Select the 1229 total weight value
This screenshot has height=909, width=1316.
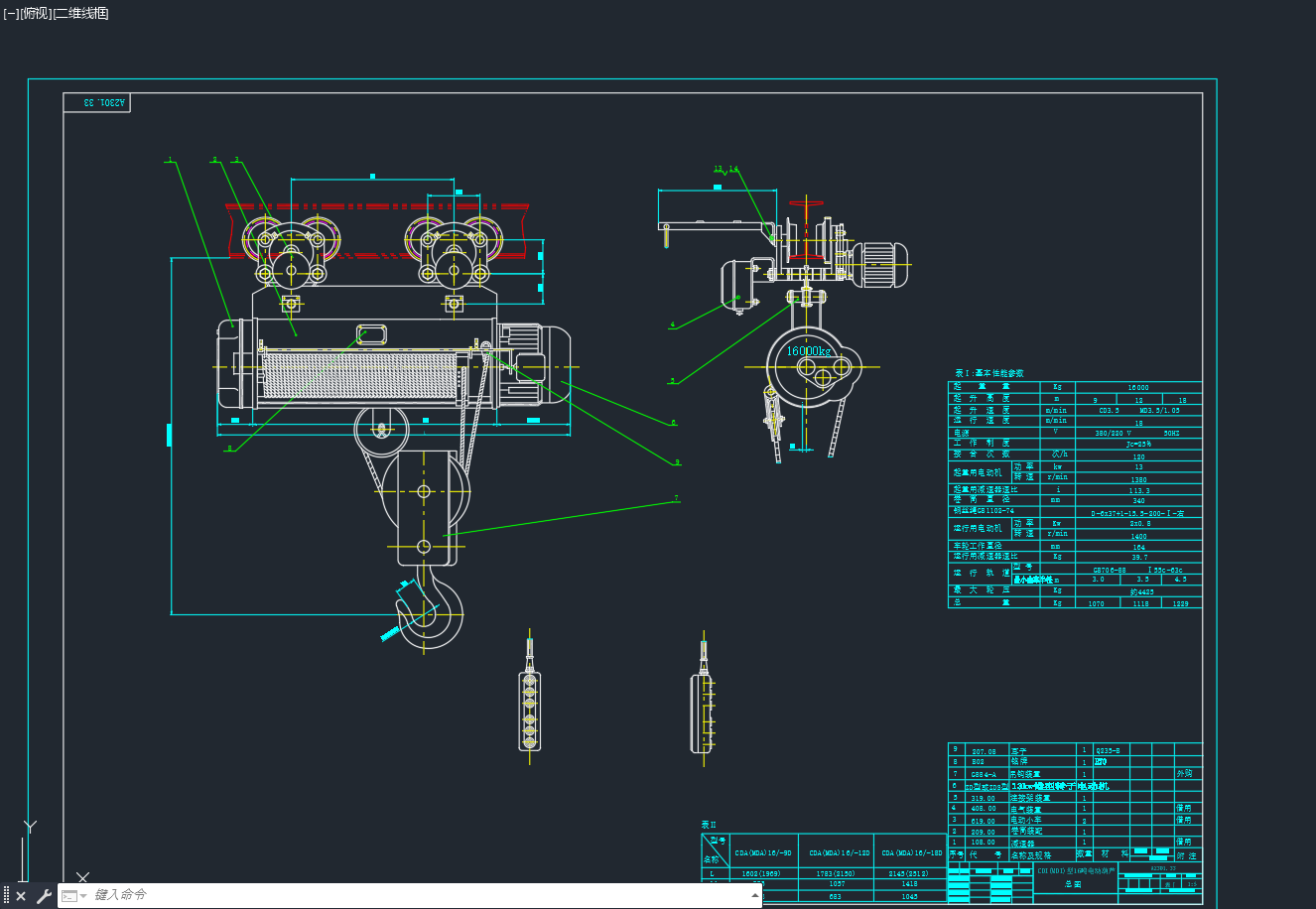click(x=1180, y=603)
